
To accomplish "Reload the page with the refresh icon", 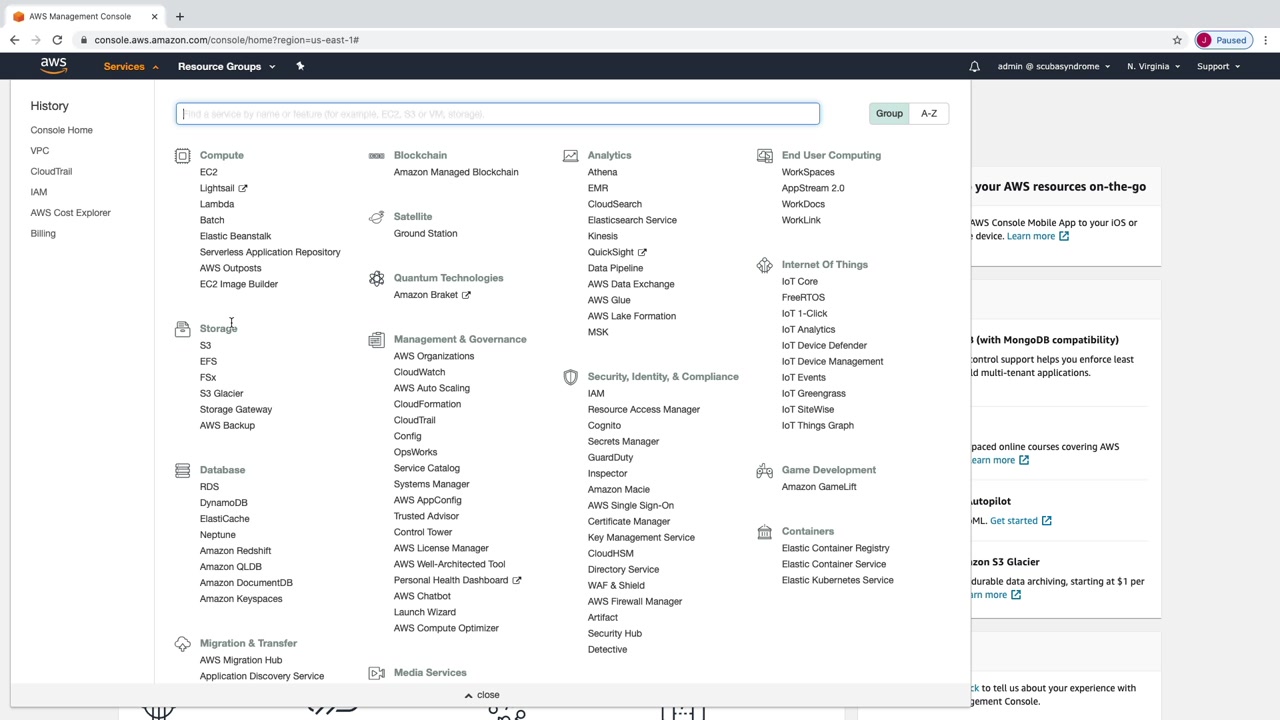I will click(57, 40).
